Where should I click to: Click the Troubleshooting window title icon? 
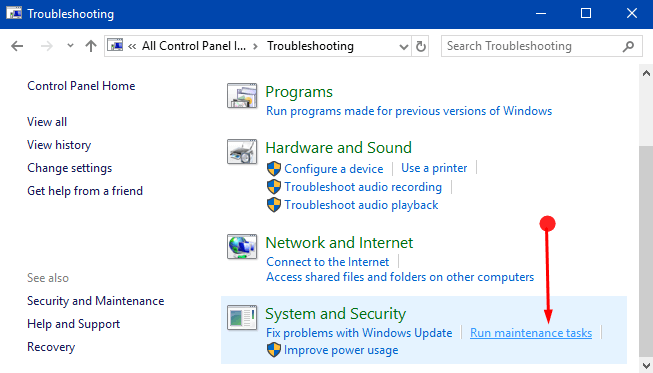click(14, 13)
